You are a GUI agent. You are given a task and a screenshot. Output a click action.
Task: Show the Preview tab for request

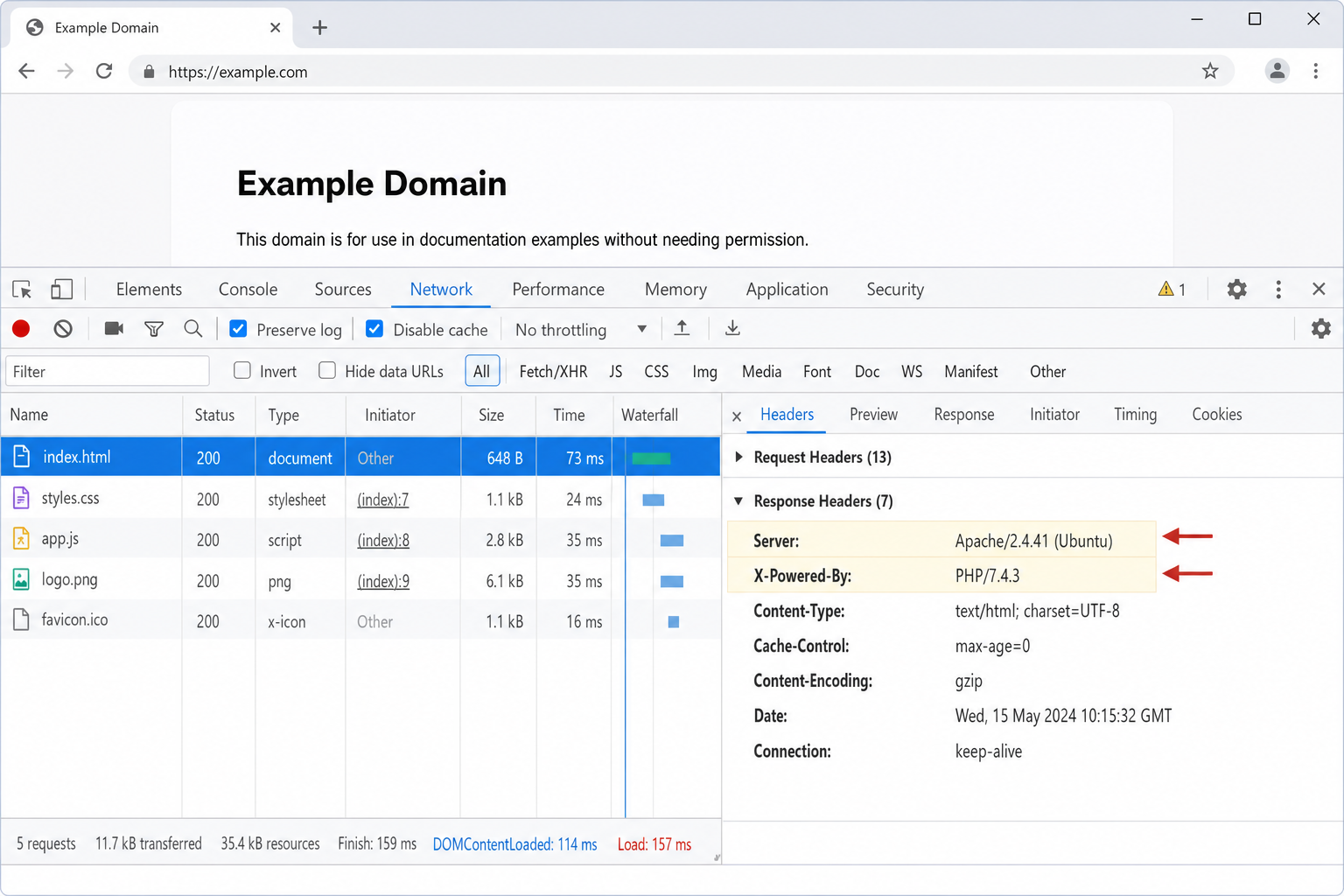pyautogui.click(x=873, y=415)
